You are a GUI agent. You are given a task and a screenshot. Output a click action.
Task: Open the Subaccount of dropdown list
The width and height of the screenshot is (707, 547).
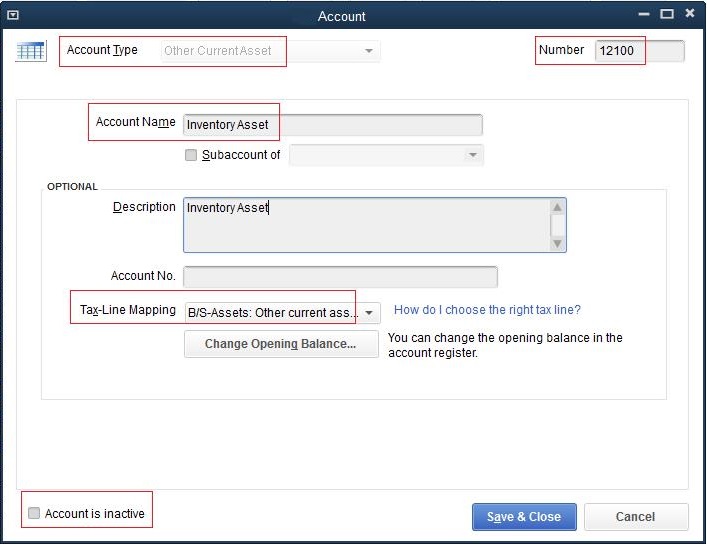tap(473, 155)
